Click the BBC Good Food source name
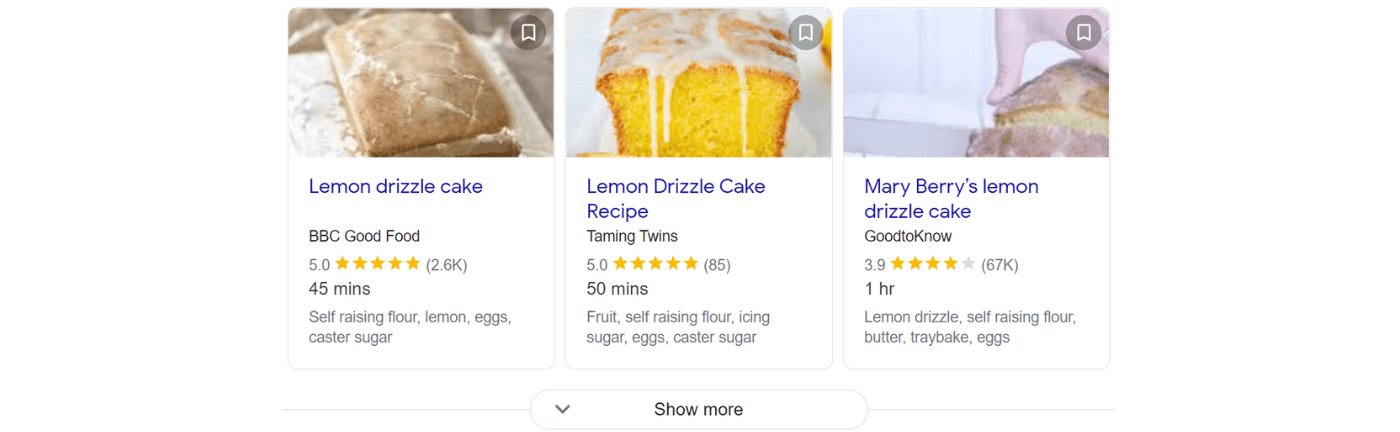Image resolution: width=1400 pixels, height=432 pixels. pos(364,237)
